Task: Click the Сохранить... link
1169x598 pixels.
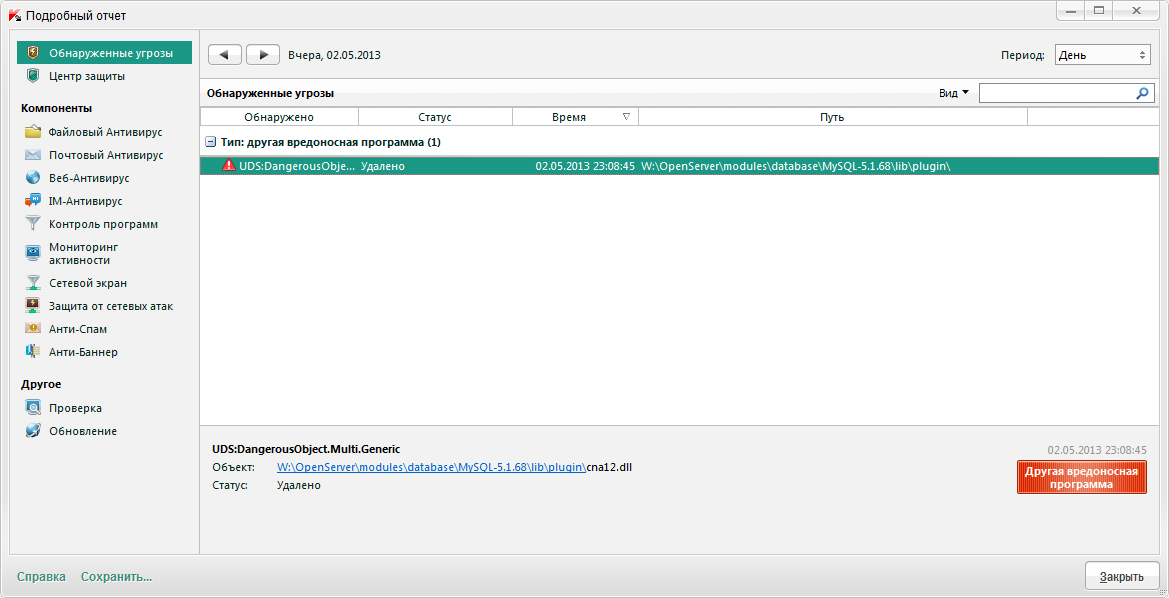Action: coord(116,577)
